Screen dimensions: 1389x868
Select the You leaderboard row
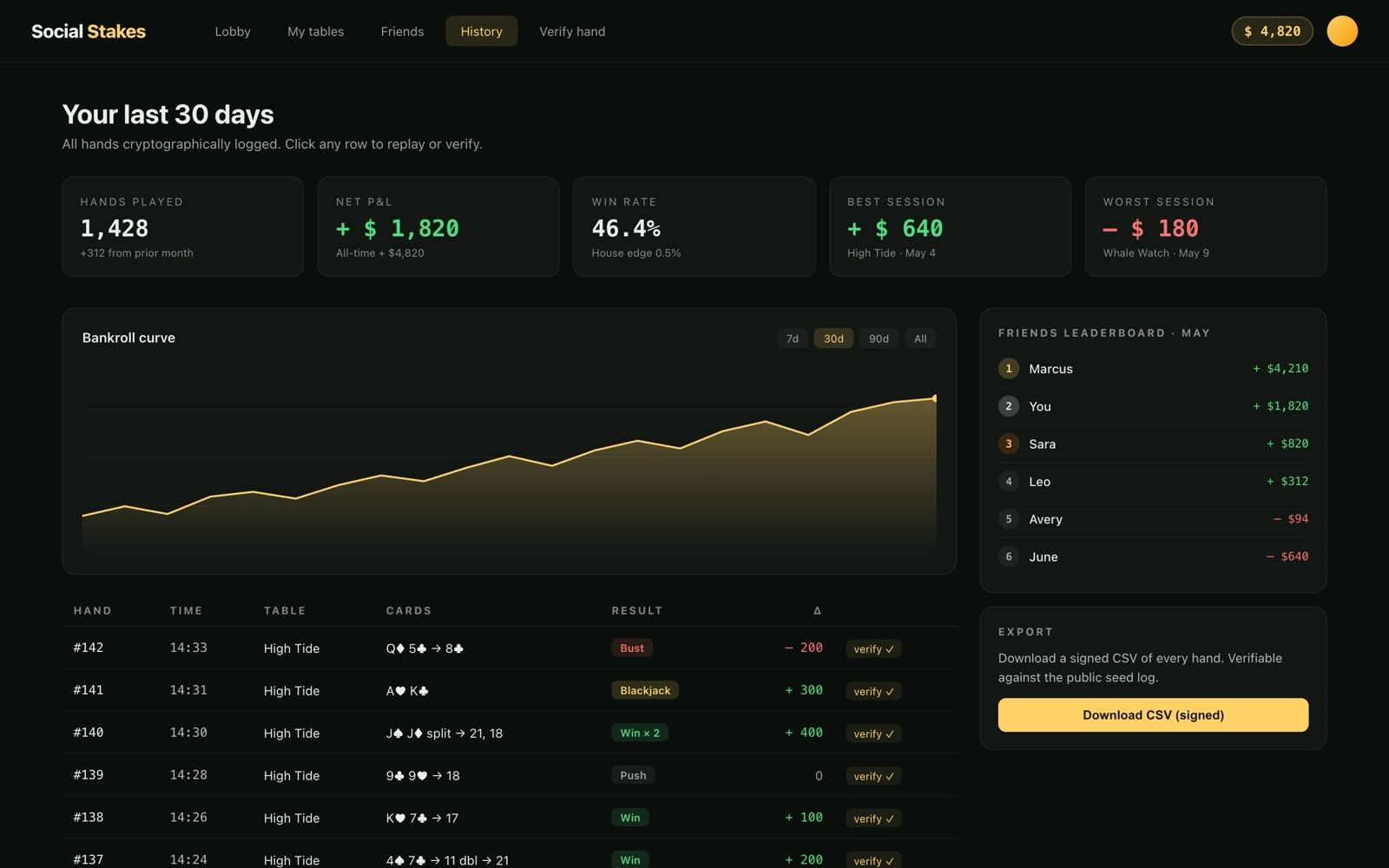click(1153, 406)
